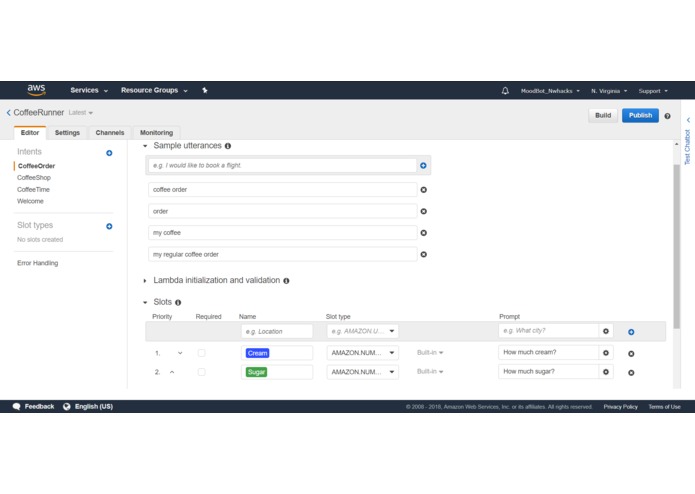Viewport: 695px width, 494px height.
Task: Focus the new sample utterance input field
Action: (x=282, y=165)
